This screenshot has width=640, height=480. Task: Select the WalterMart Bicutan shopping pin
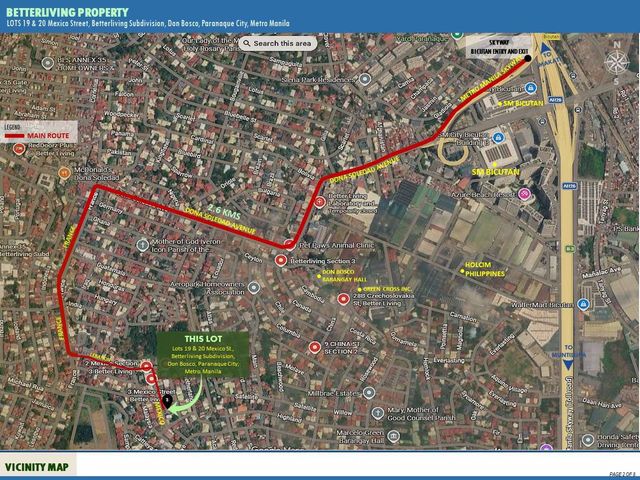583,304
